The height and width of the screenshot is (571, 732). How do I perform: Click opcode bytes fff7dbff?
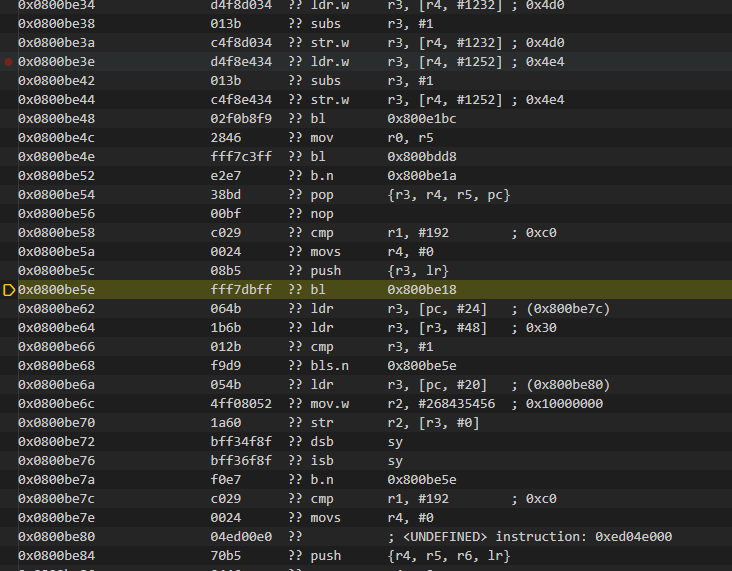point(241,290)
